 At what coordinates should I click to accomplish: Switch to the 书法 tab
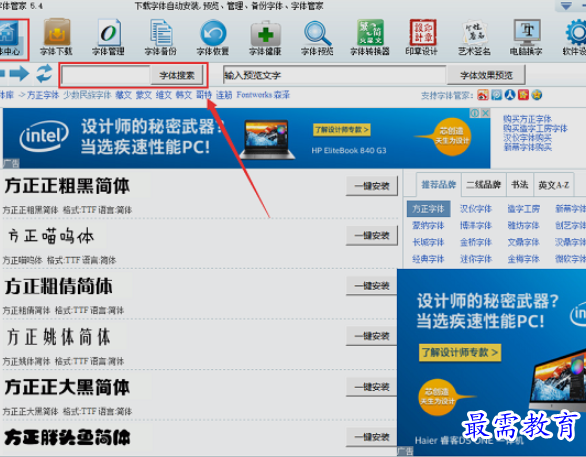(520, 185)
